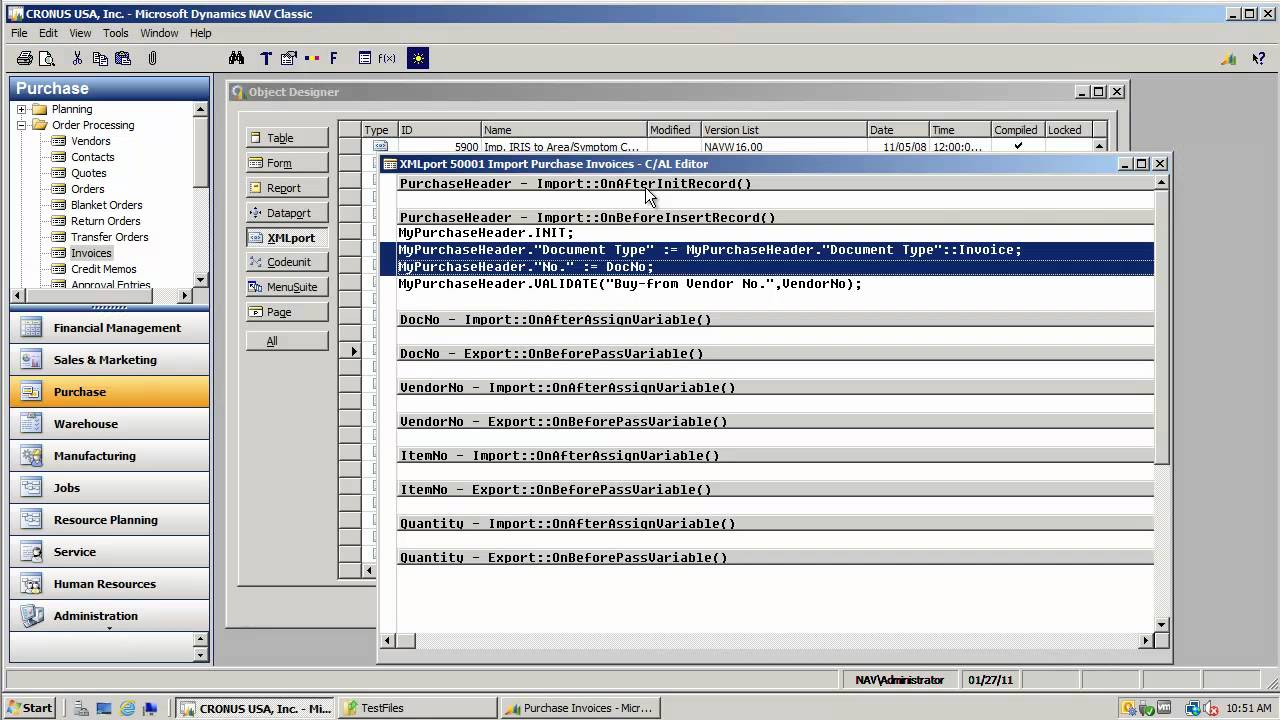Image resolution: width=1280 pixels, height=720 pixels.
Task: Select Codeunit in Object Designer
Action: click(x=287, y=262)
